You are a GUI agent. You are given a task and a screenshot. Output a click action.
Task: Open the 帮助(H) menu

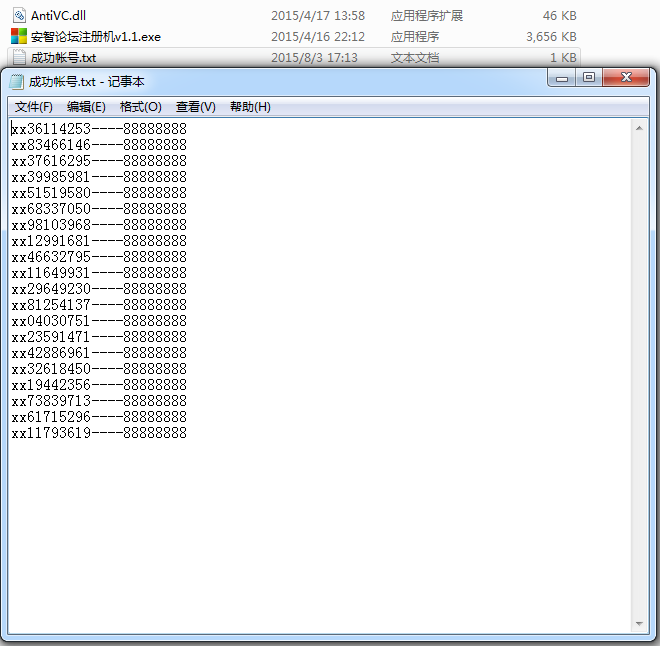pos(250,107)
